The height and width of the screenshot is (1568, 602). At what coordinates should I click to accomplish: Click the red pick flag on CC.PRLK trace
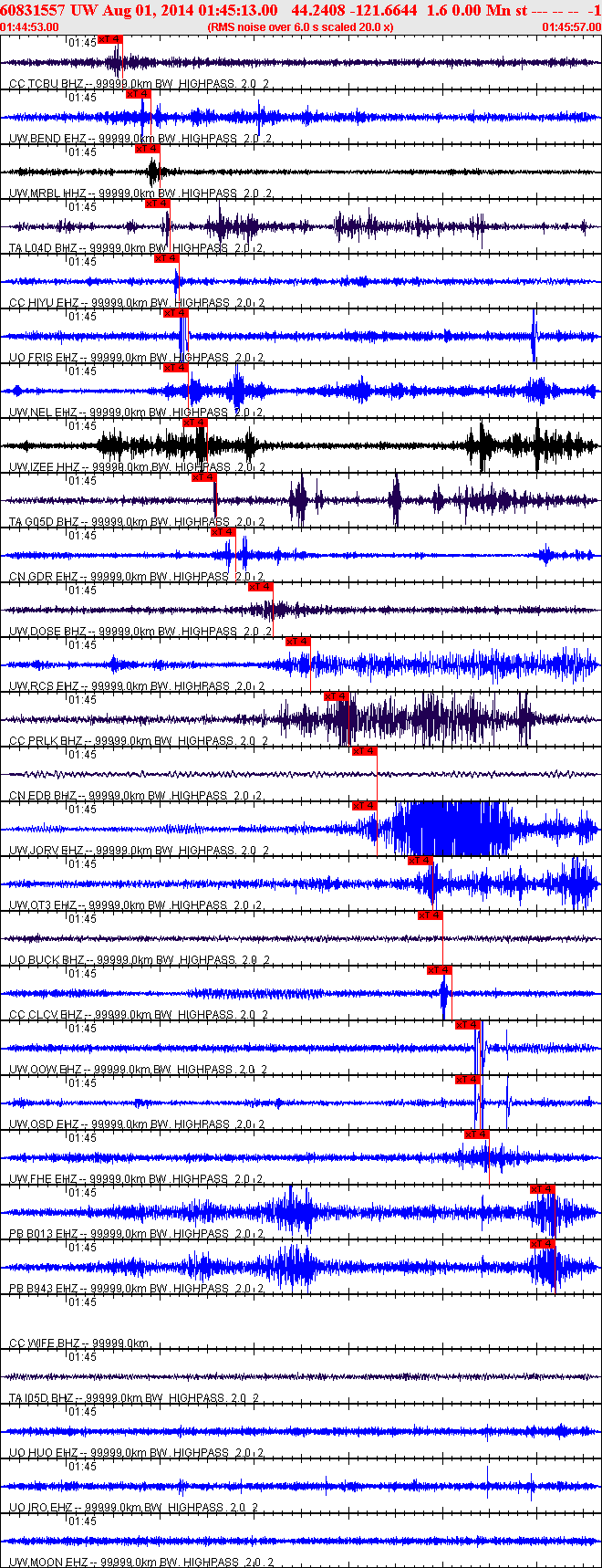coord(337,696)
